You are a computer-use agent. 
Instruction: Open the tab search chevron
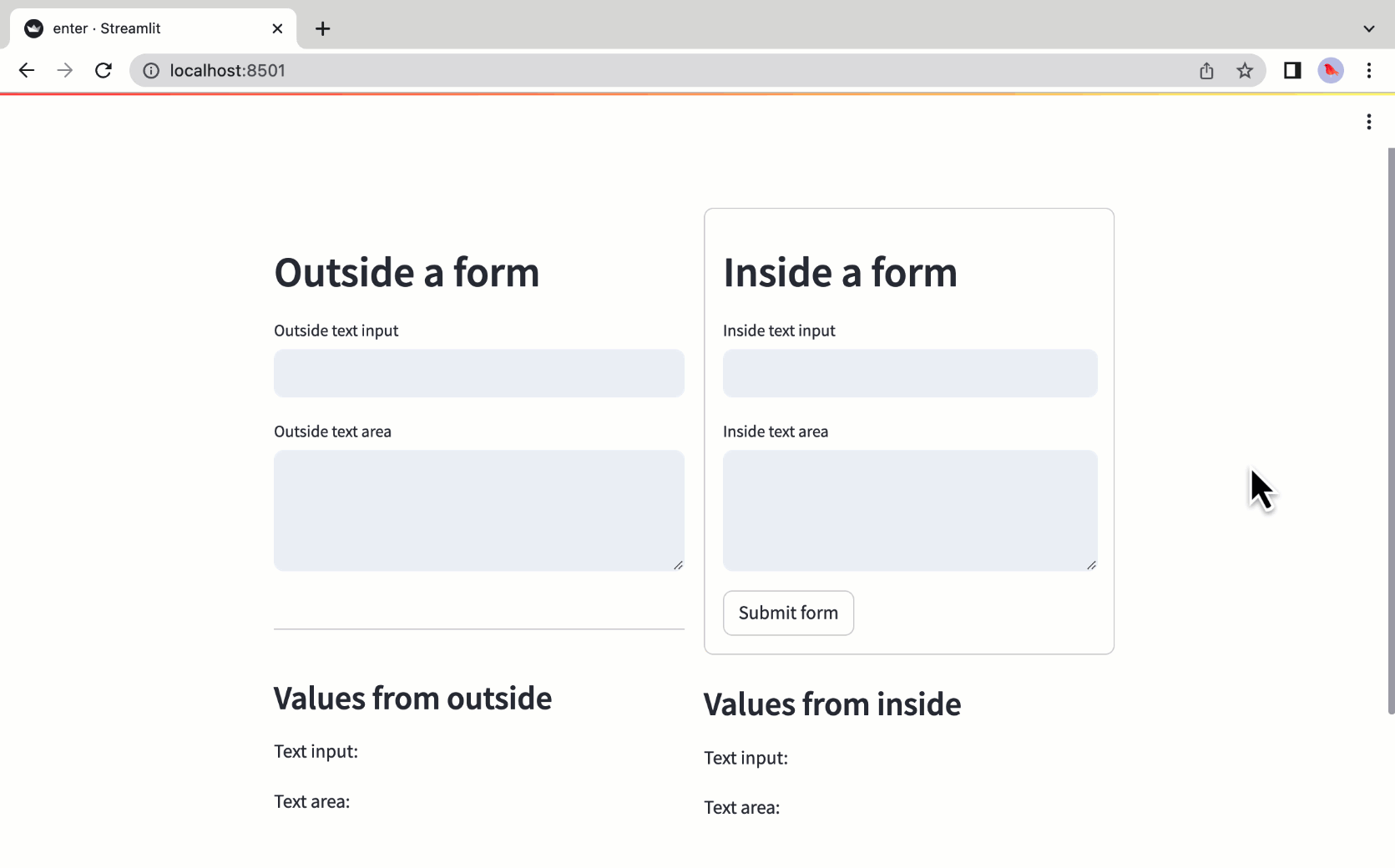(1368, 28)
